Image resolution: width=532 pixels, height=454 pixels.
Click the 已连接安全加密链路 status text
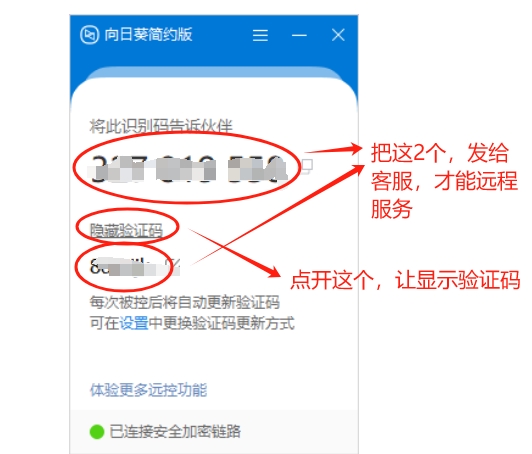tap(175, 432)
